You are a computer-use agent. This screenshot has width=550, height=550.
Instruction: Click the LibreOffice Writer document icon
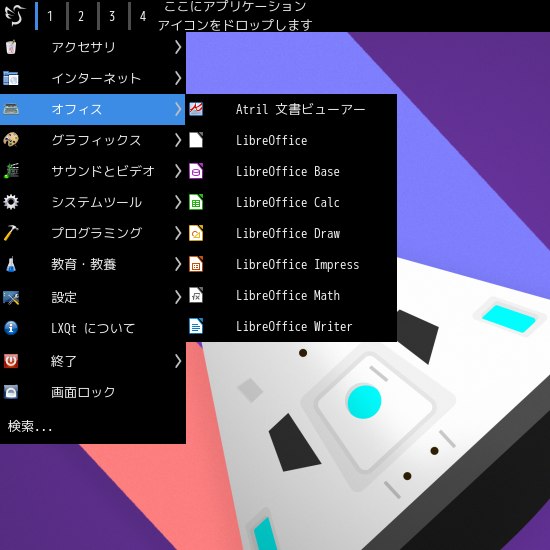pyautogui.click(x=196, y=326)
